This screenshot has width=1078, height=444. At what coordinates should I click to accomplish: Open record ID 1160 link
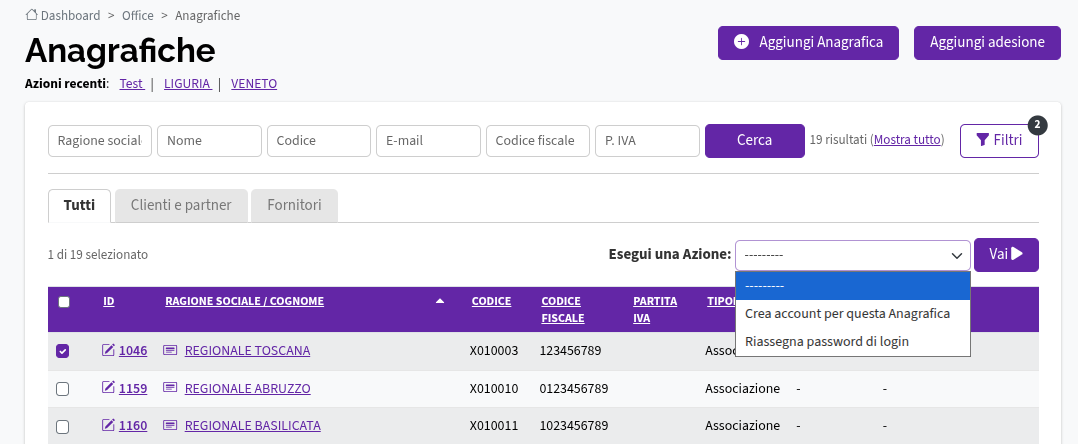point(133,425)
